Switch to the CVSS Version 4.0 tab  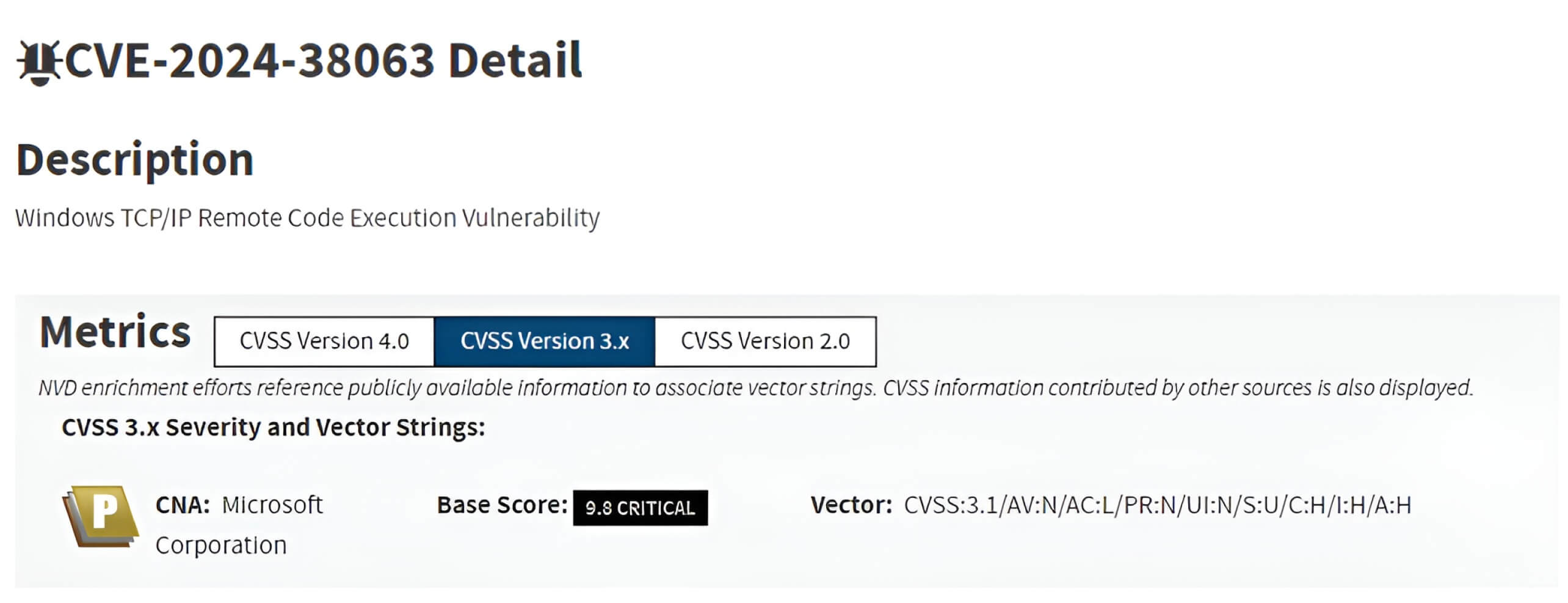324,341
